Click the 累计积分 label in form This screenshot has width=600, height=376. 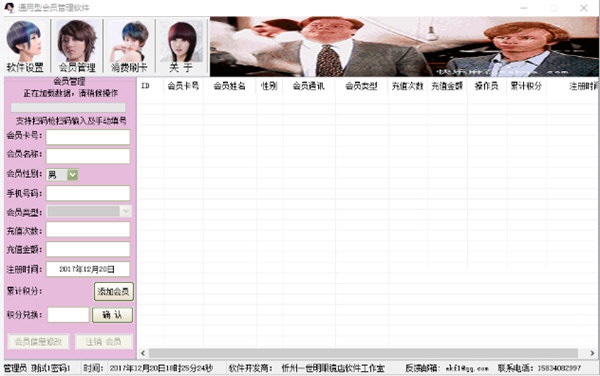tap(24, 291)
